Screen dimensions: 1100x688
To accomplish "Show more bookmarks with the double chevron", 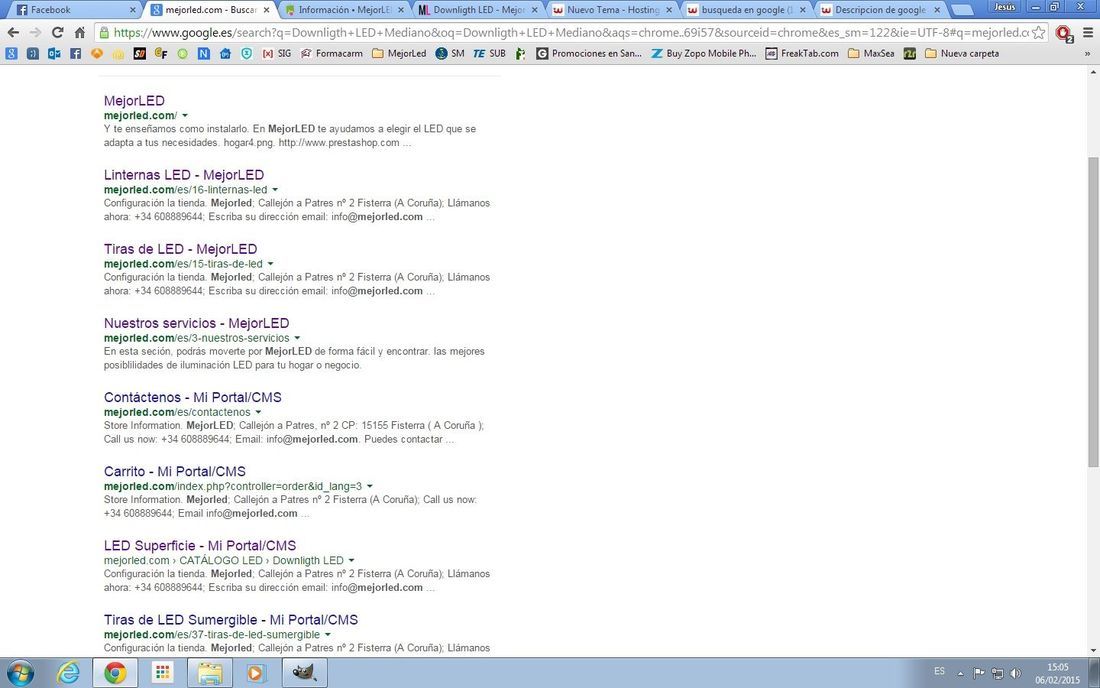I will 1087,53.
